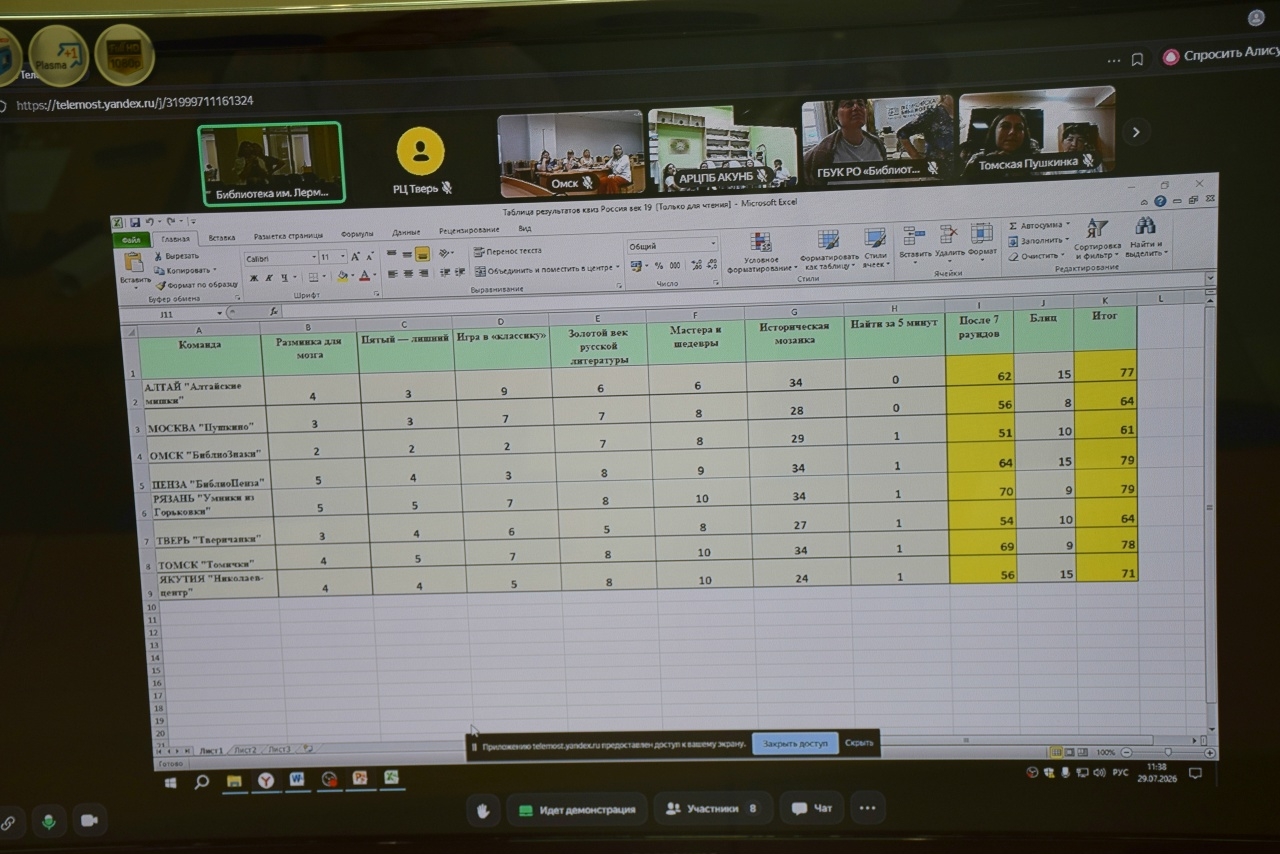The width and height of the screenshot is (1280, 854).
Task: Click the Закрыть доступ button
Action: pos(796,744)
